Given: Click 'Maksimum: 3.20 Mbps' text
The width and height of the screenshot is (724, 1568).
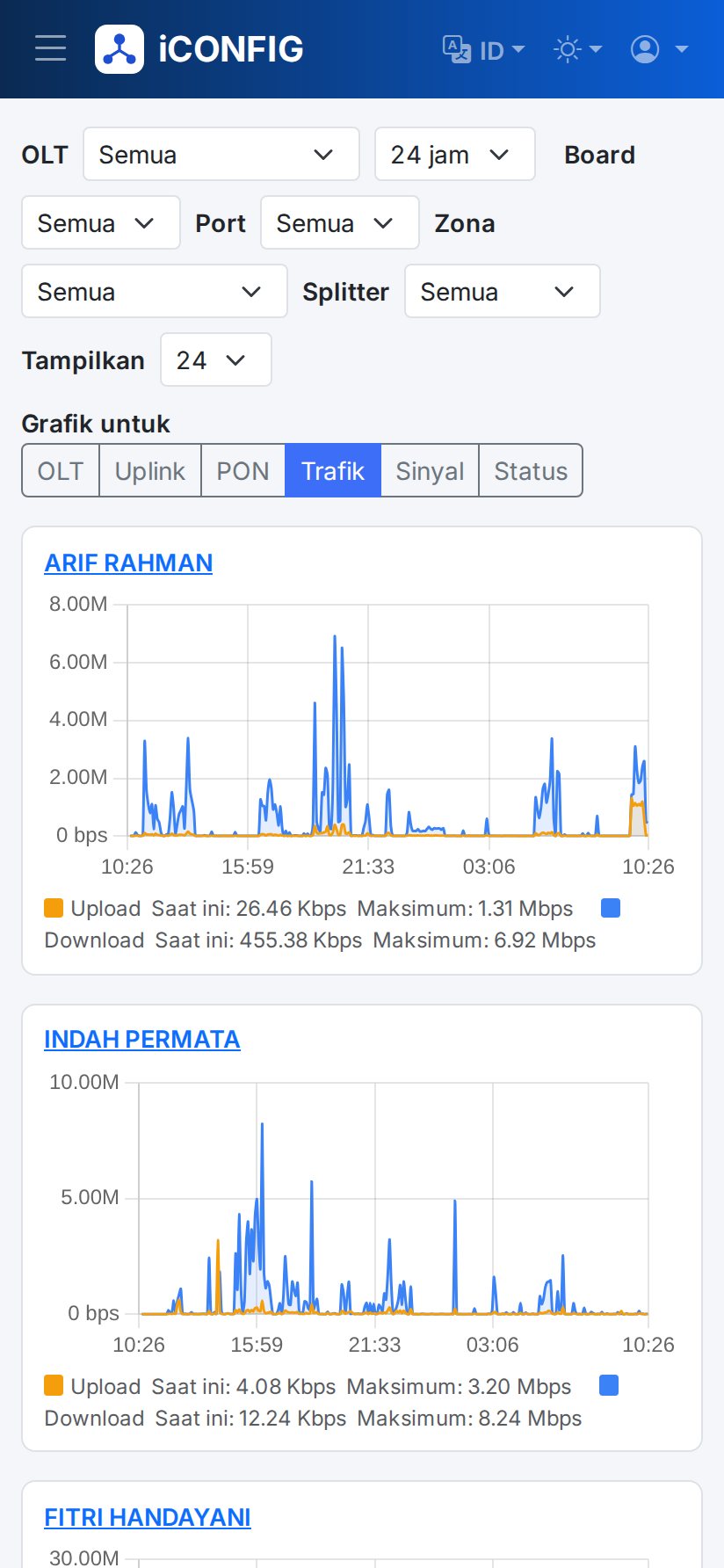Looking at the screenshot, I should coord(459,1386).
